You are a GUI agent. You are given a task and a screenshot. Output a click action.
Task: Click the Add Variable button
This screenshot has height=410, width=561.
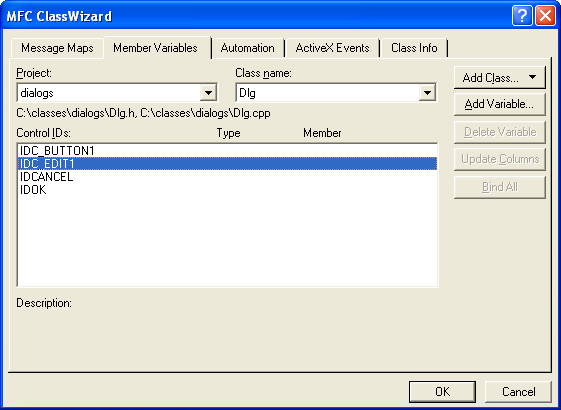[500, 104]
